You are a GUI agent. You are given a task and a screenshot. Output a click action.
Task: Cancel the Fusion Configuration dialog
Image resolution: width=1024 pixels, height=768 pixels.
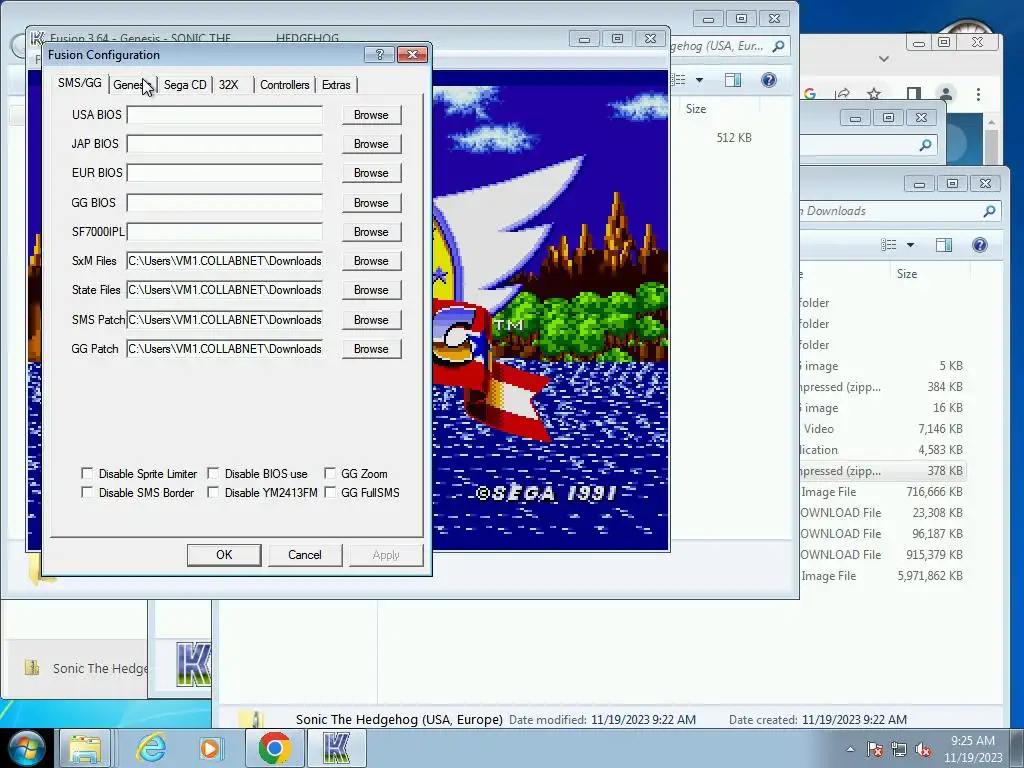click(x=304, y=554)
